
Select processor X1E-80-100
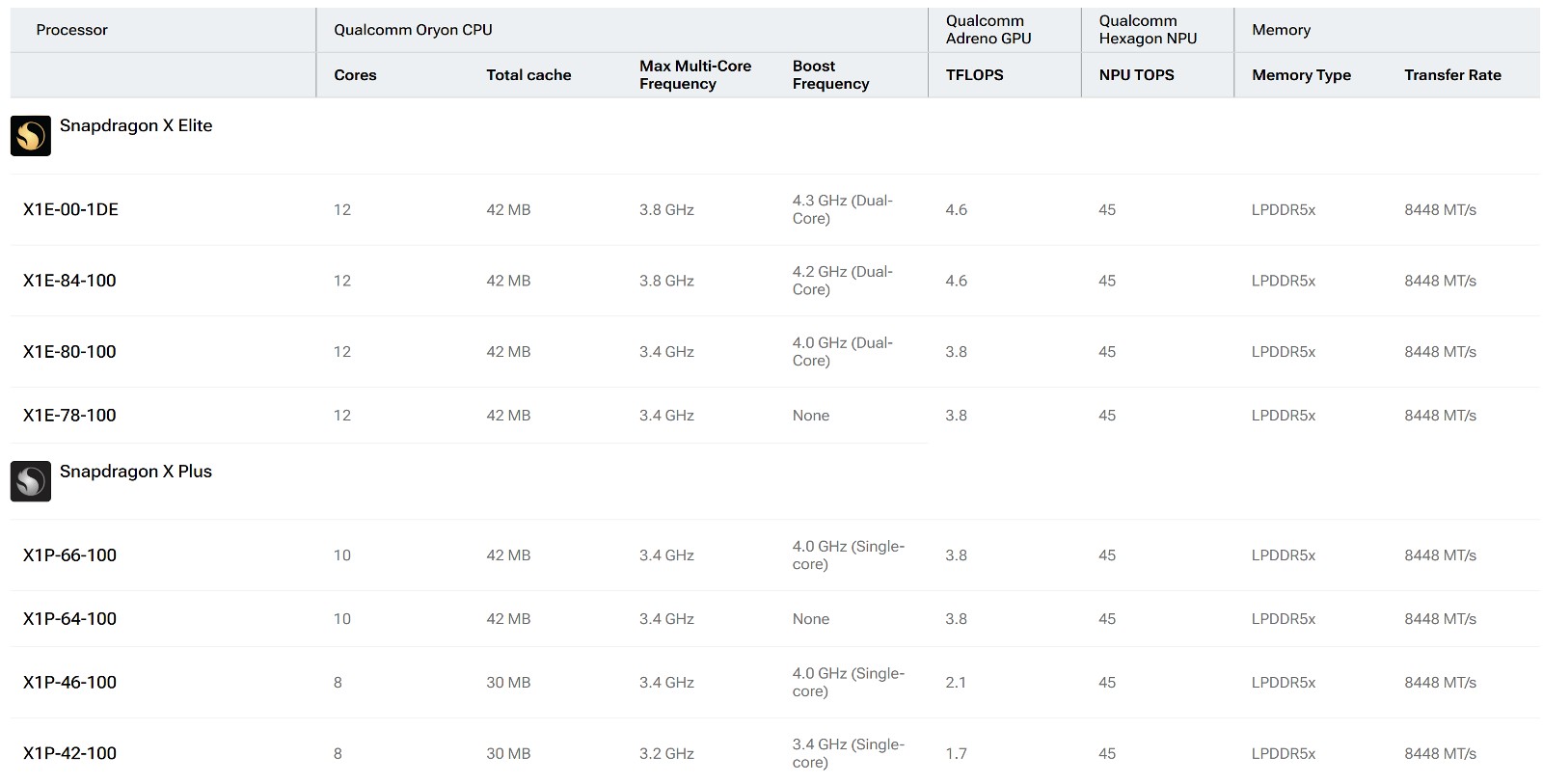pos(69,352)
